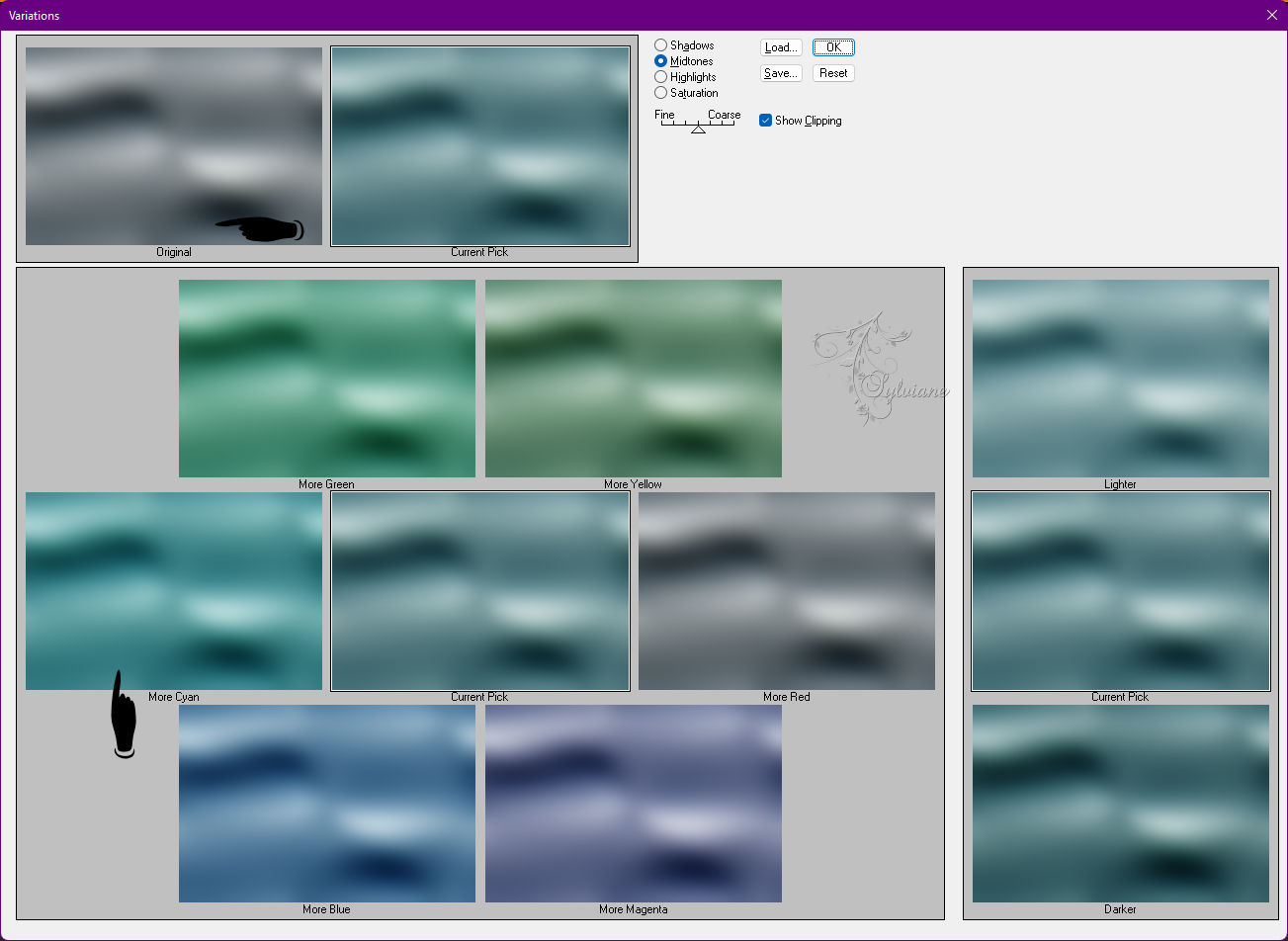
Task: Adjust the Fine/Coarse slider handle
Action: (698, 128)
